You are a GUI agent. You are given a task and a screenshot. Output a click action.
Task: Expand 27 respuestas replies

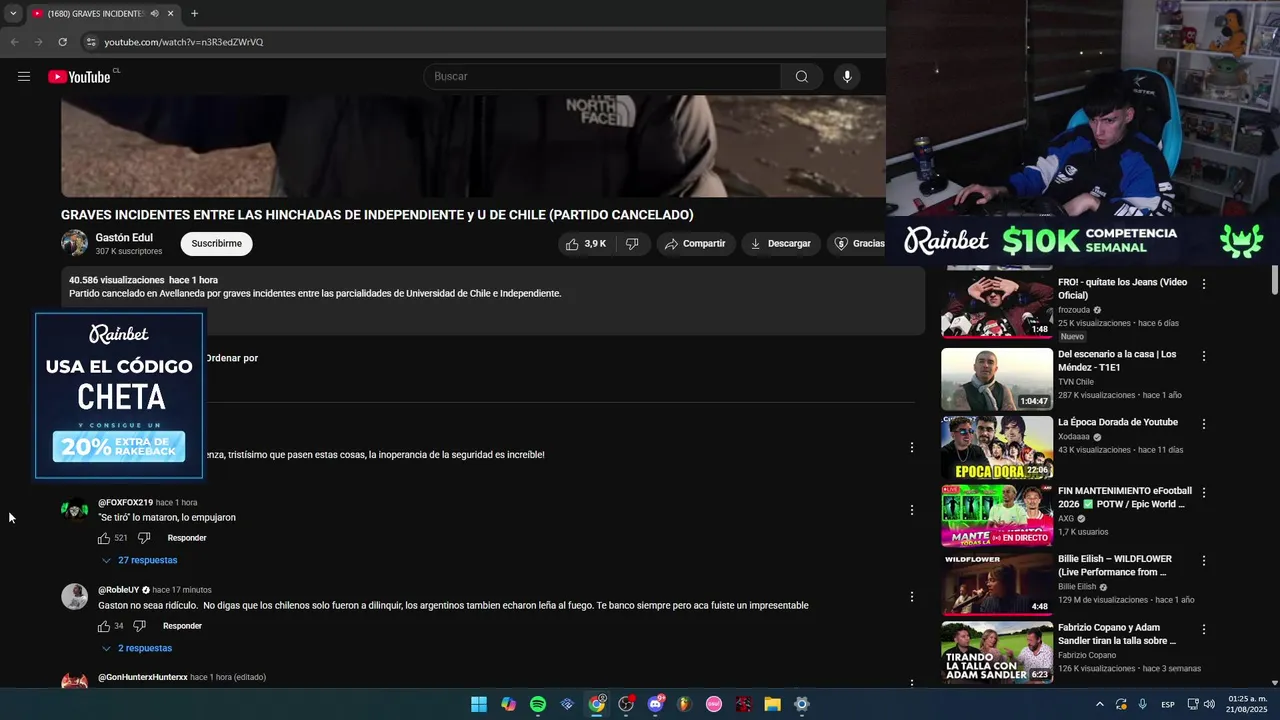pyautogui.click(x=140, y=560)
